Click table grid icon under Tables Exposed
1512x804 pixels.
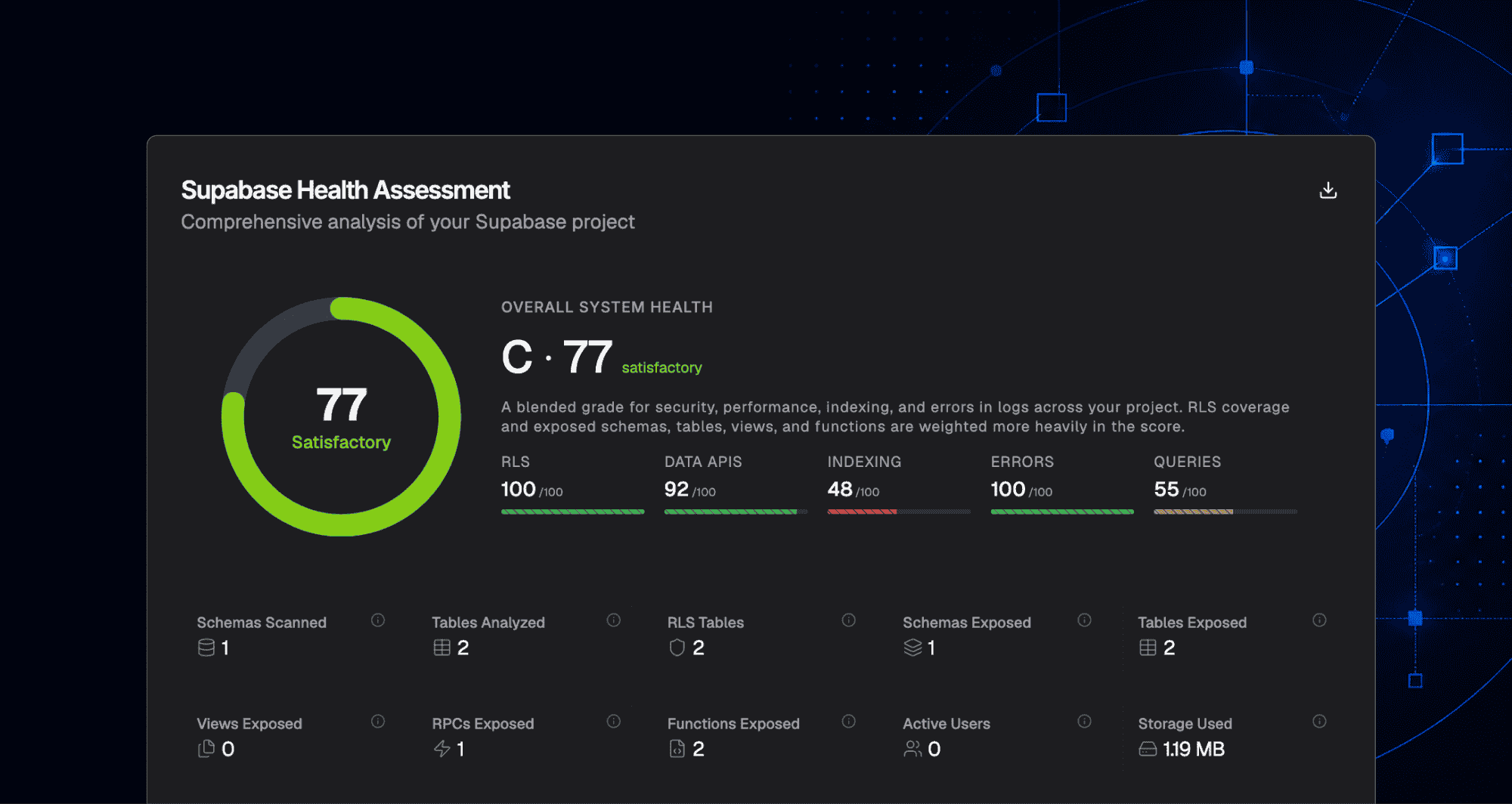(1148, 648)
